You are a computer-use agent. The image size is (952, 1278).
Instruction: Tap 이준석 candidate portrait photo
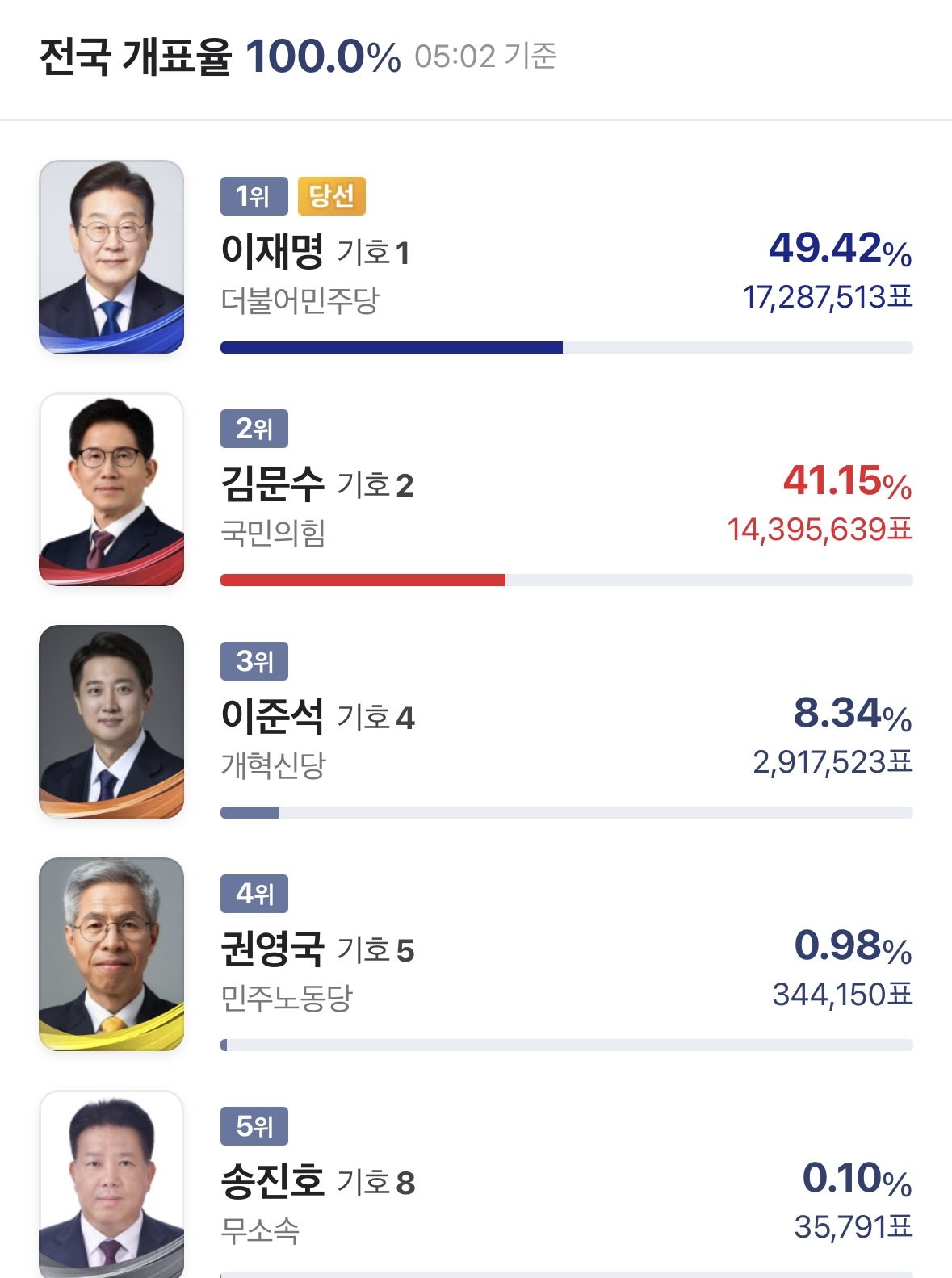click(x=111, y=722)
